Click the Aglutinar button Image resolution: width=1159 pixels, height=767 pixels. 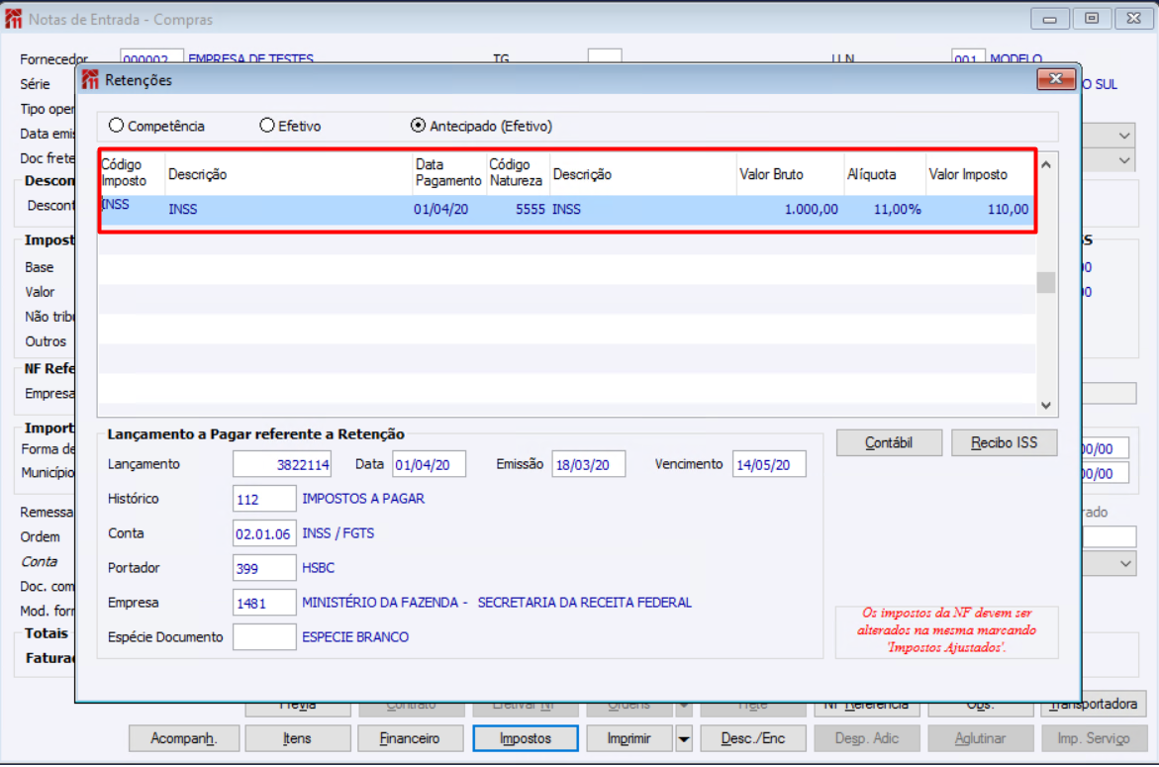click(x=980, y=738)
